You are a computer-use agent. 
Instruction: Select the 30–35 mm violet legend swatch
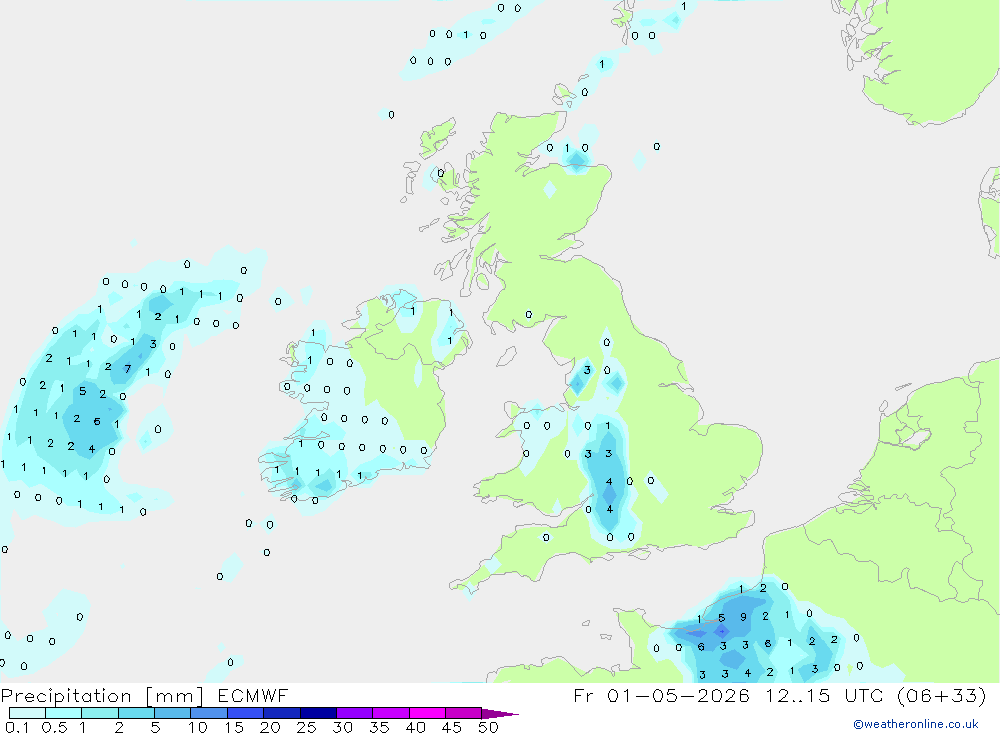[x=355, y=713]
